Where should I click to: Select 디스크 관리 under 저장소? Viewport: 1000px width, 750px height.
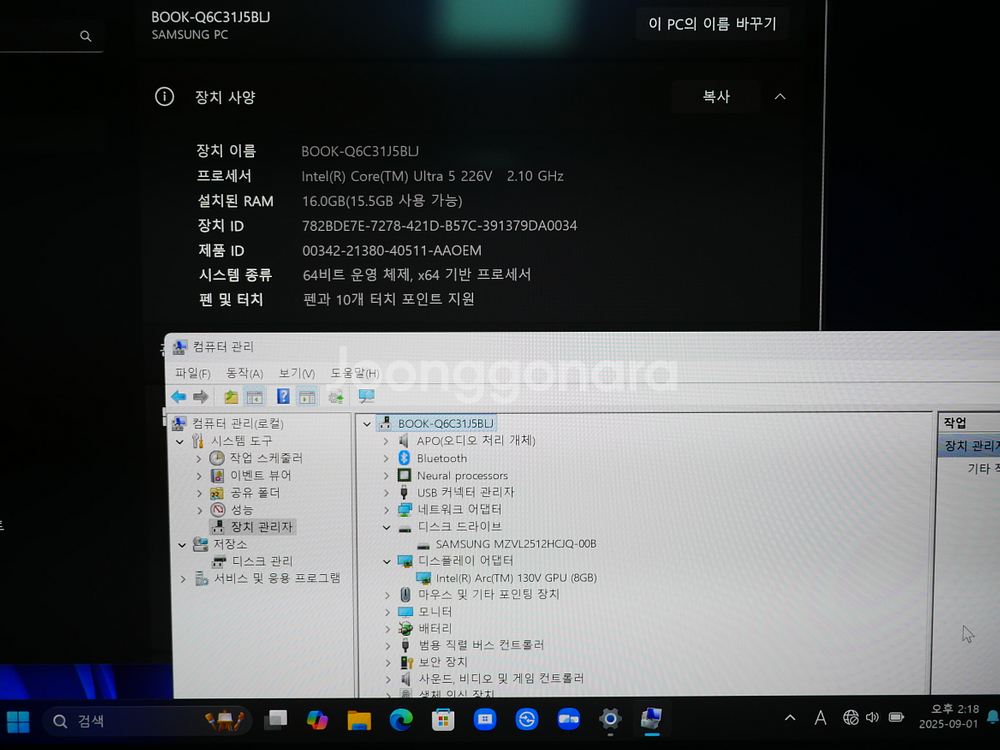pos(262,561)
